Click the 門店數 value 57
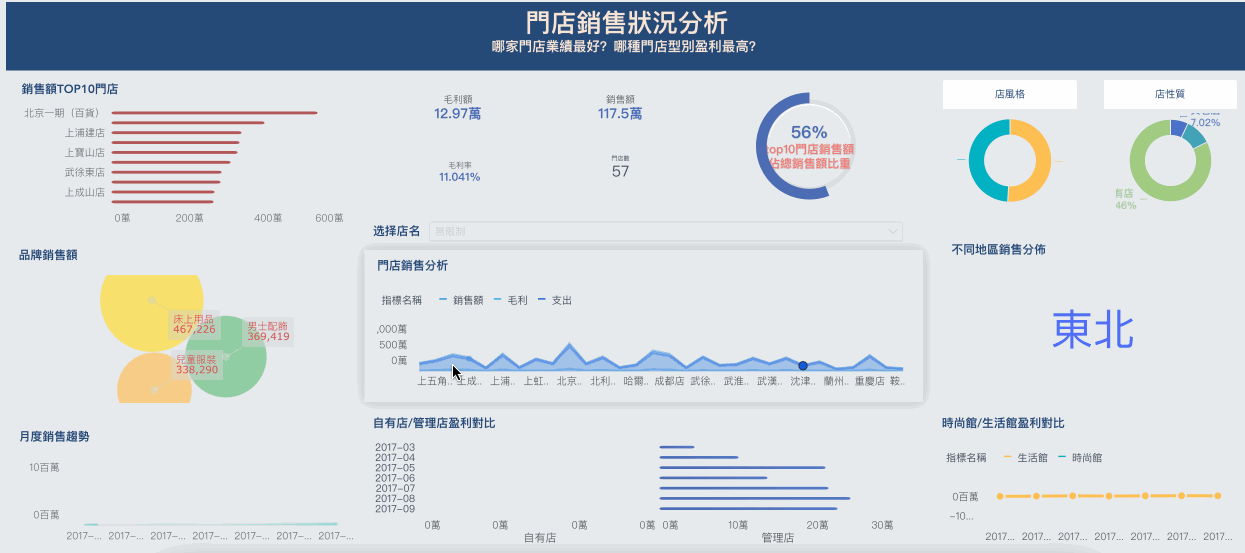This screenshot has height=553, width=1245. [x=620, y=171]
